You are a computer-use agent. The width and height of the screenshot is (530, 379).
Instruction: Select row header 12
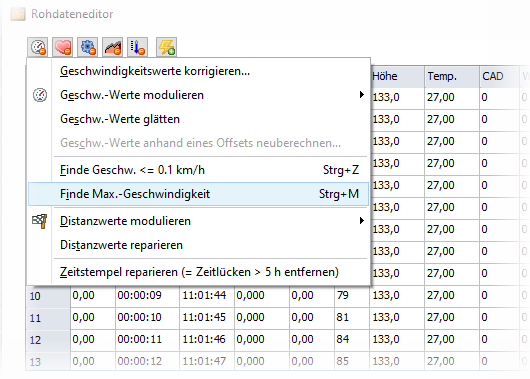point(48,340)
